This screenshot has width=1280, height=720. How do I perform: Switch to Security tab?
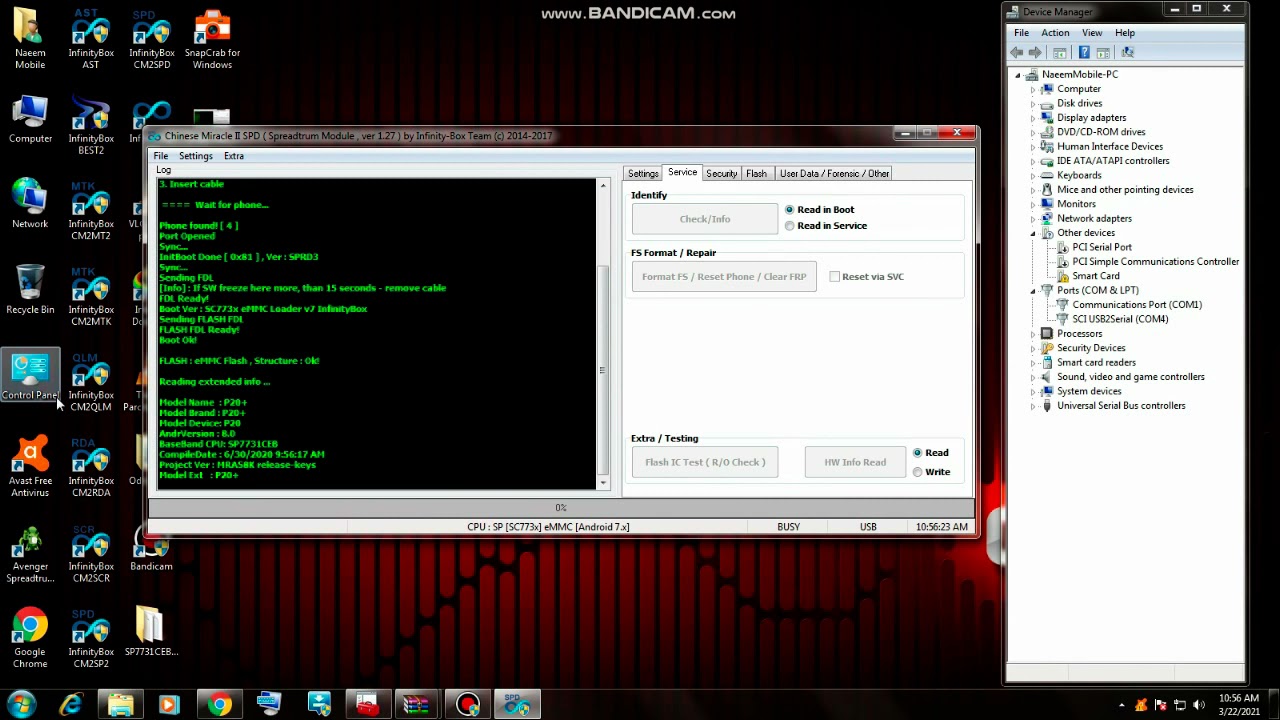pos(721,174)
